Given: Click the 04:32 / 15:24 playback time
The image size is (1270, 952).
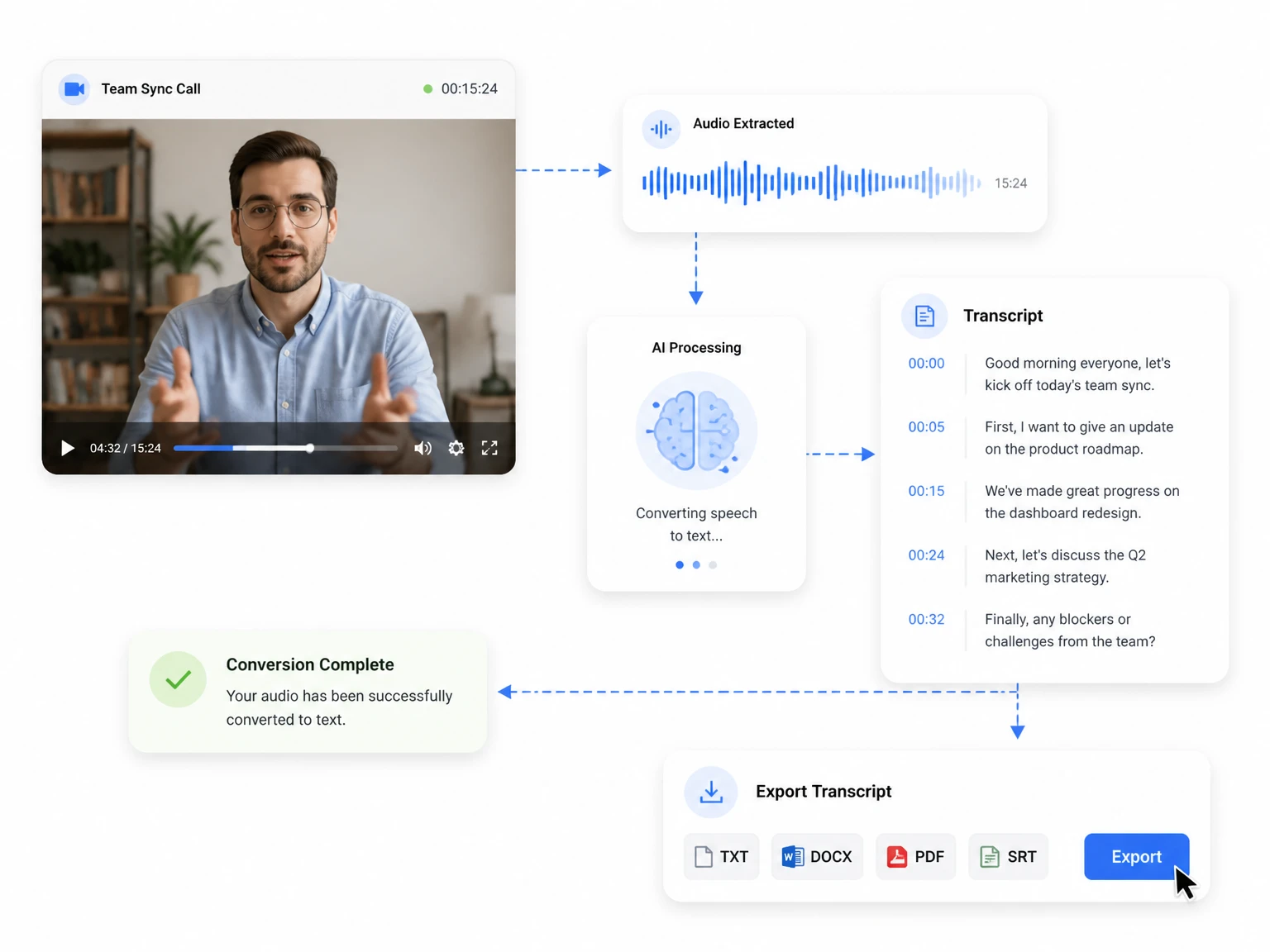Looking at the screenshot, I should 125,448.
